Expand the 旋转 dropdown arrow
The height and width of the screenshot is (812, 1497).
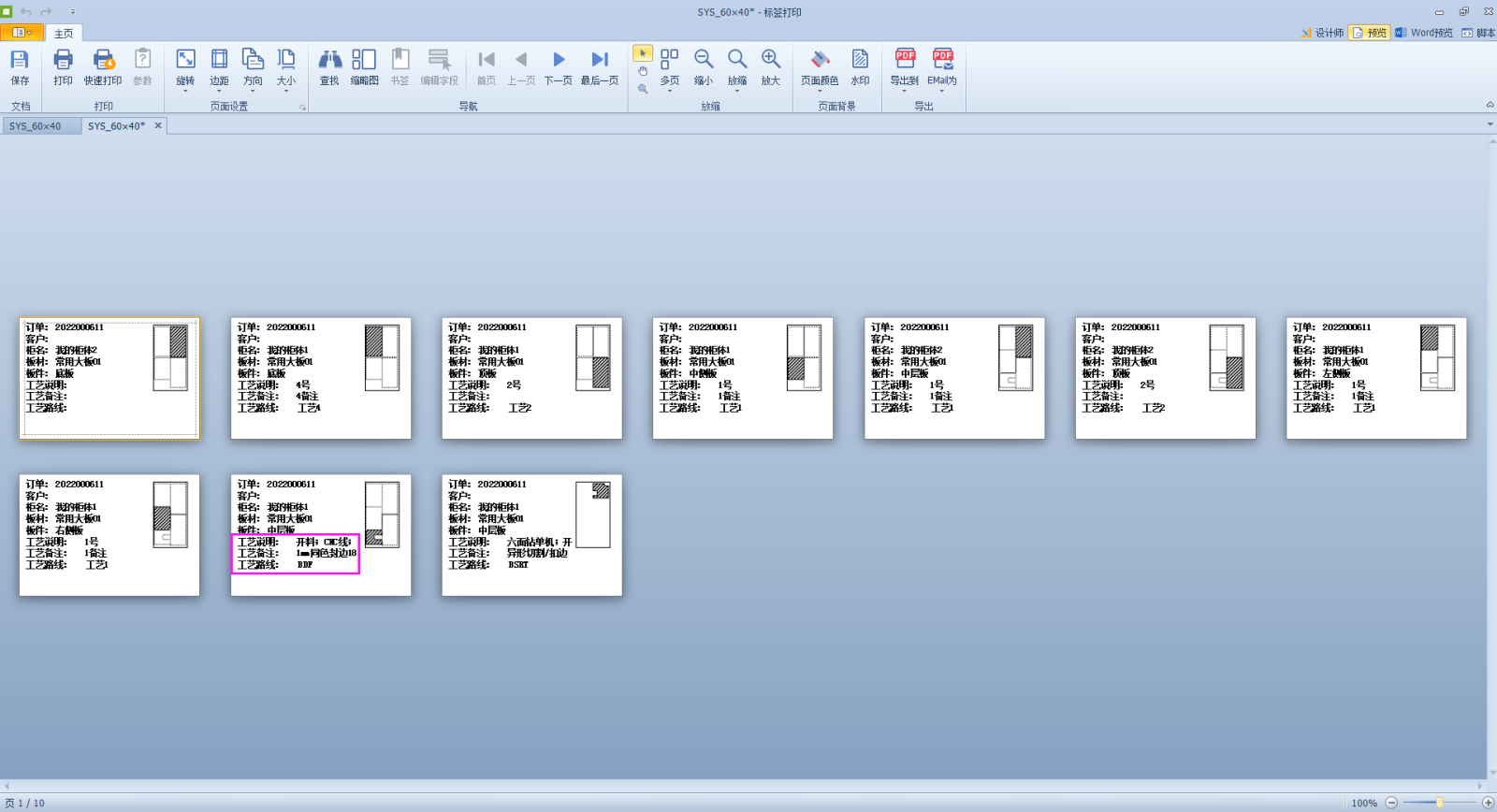tap(185, 91)
